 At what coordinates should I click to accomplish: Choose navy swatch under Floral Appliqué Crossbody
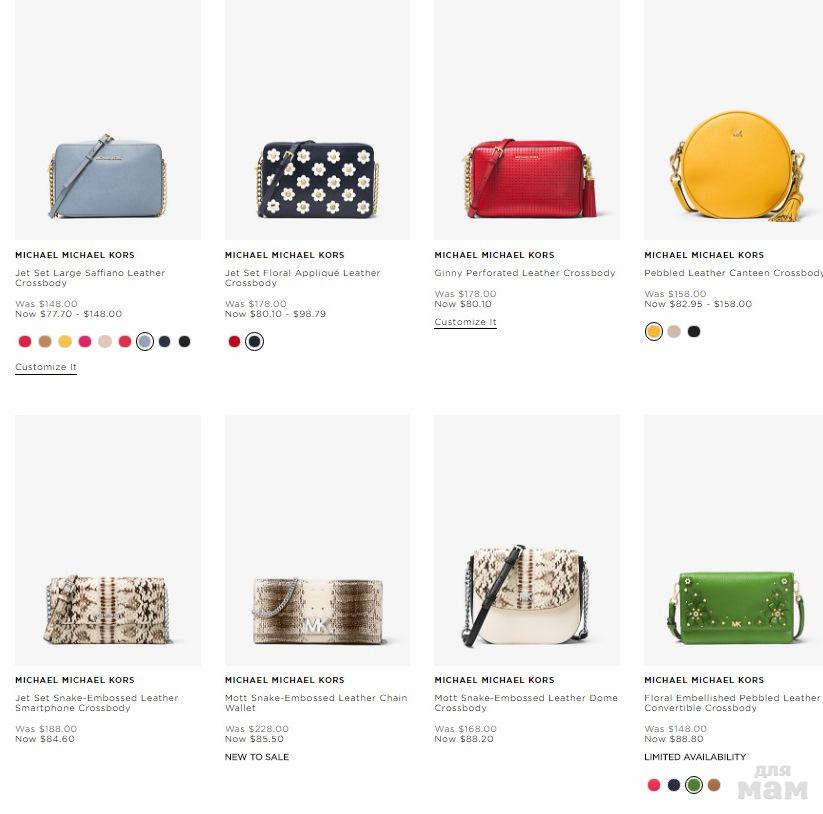255,342
